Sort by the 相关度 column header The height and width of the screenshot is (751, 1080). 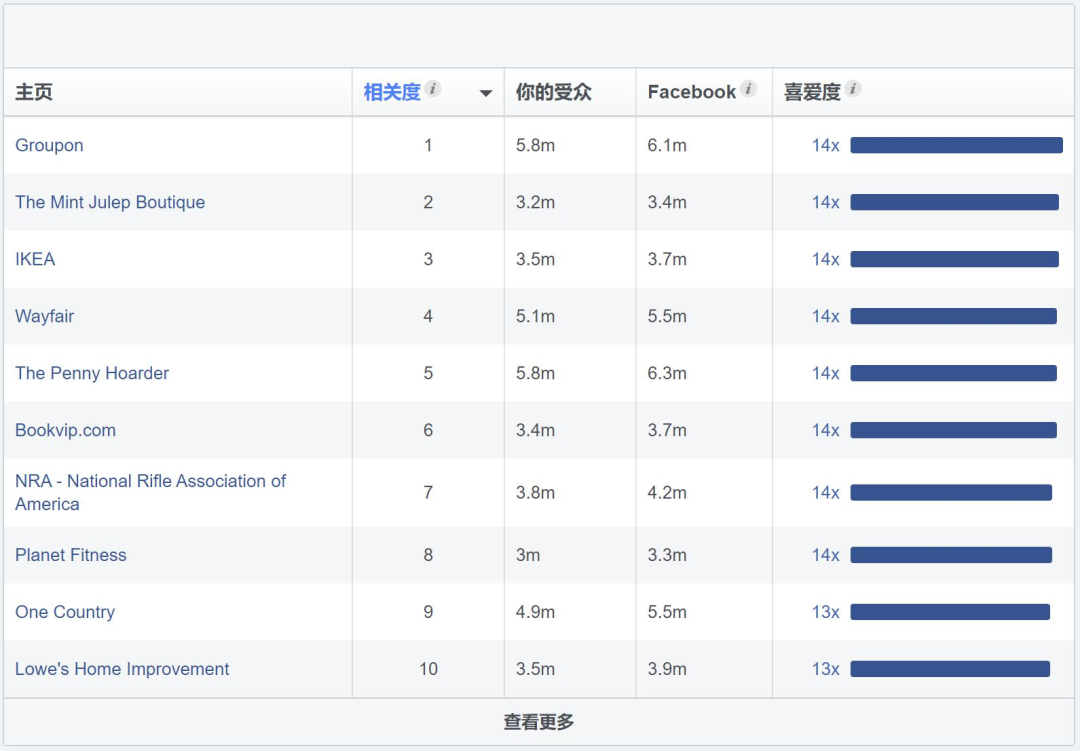click(392, 92)
